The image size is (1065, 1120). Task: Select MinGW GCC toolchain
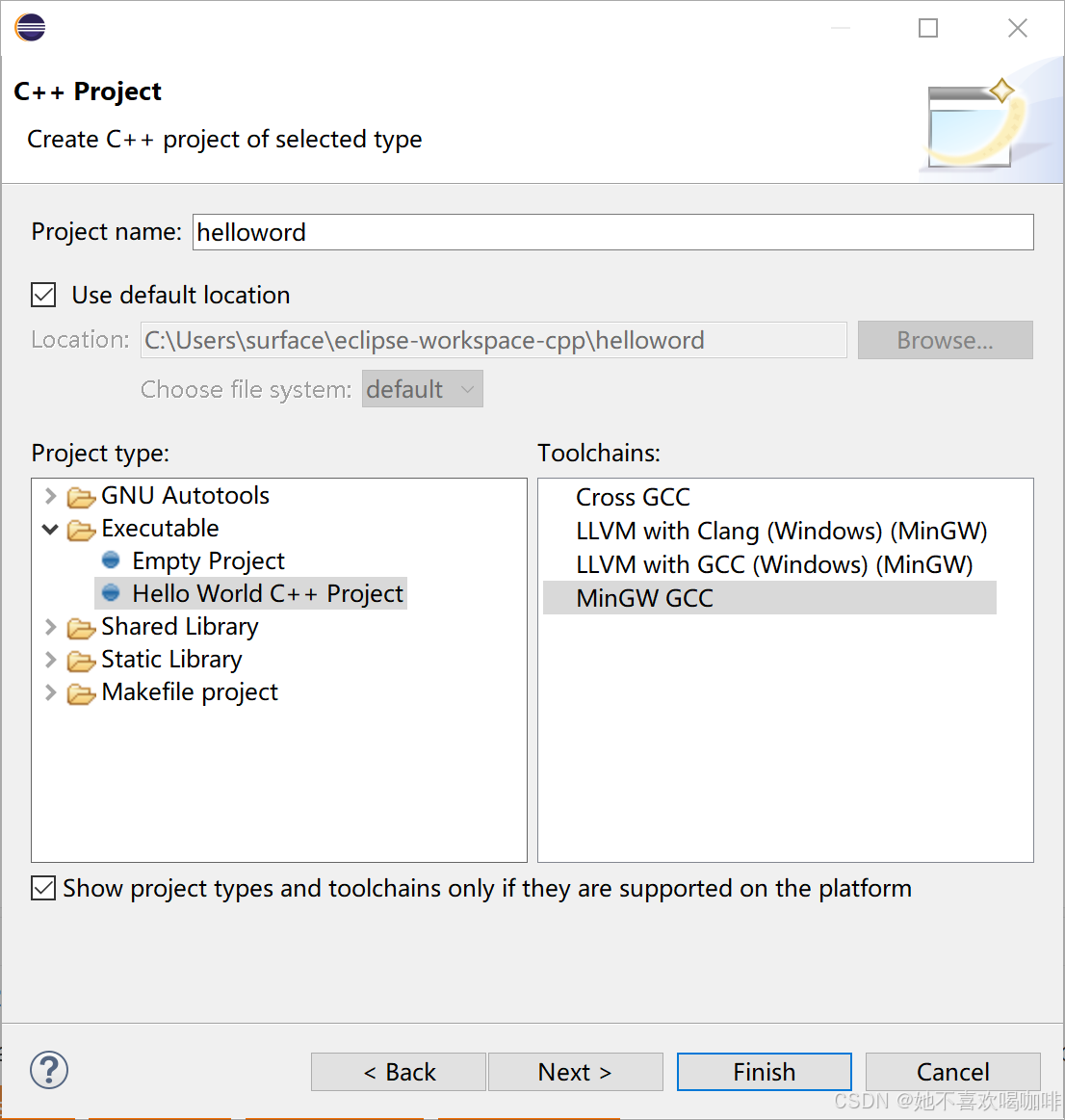point(769,598)
